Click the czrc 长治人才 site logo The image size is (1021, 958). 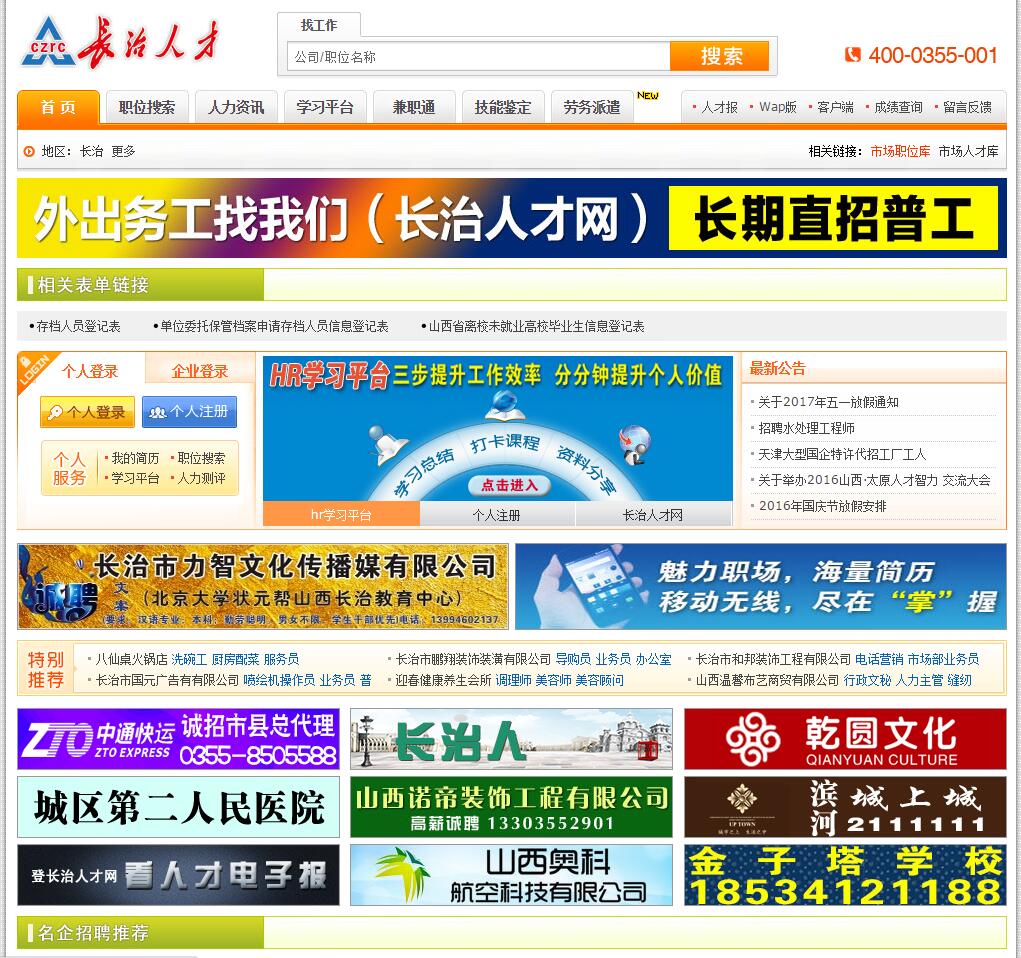[x=120, y=43]
